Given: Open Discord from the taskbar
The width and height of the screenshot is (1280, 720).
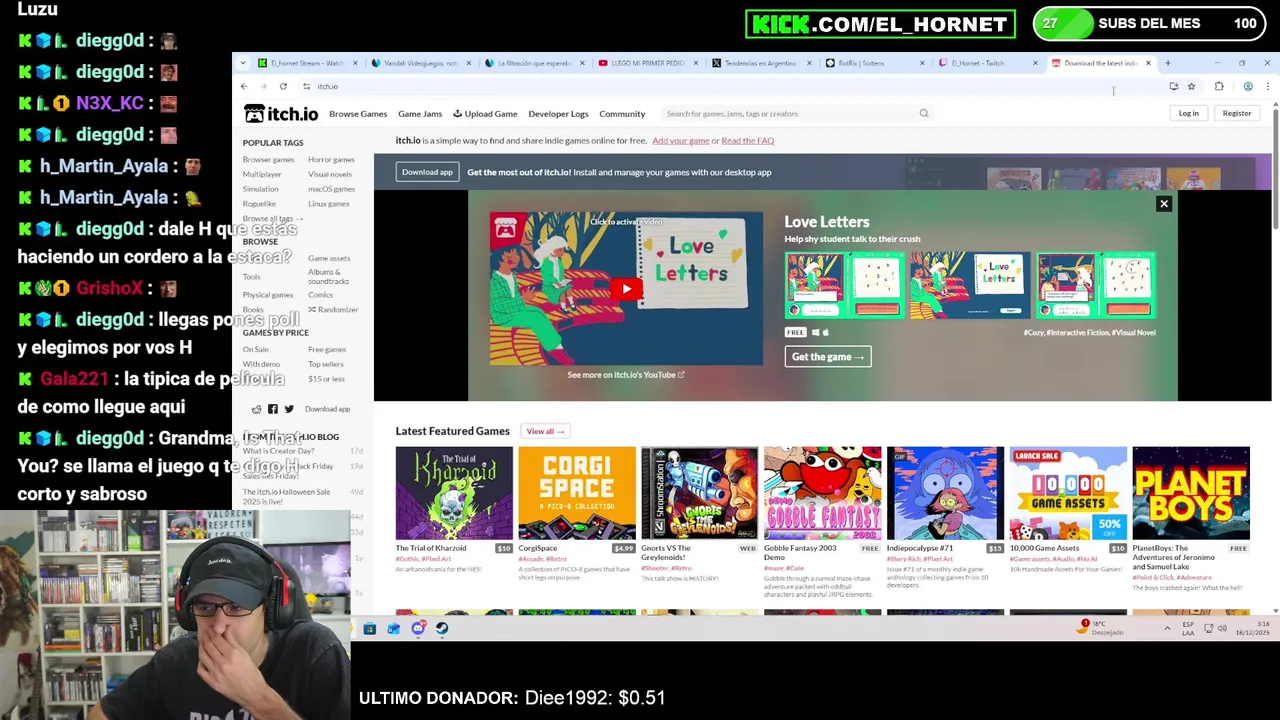Looking at the screenshot, I should coord(418,629).
